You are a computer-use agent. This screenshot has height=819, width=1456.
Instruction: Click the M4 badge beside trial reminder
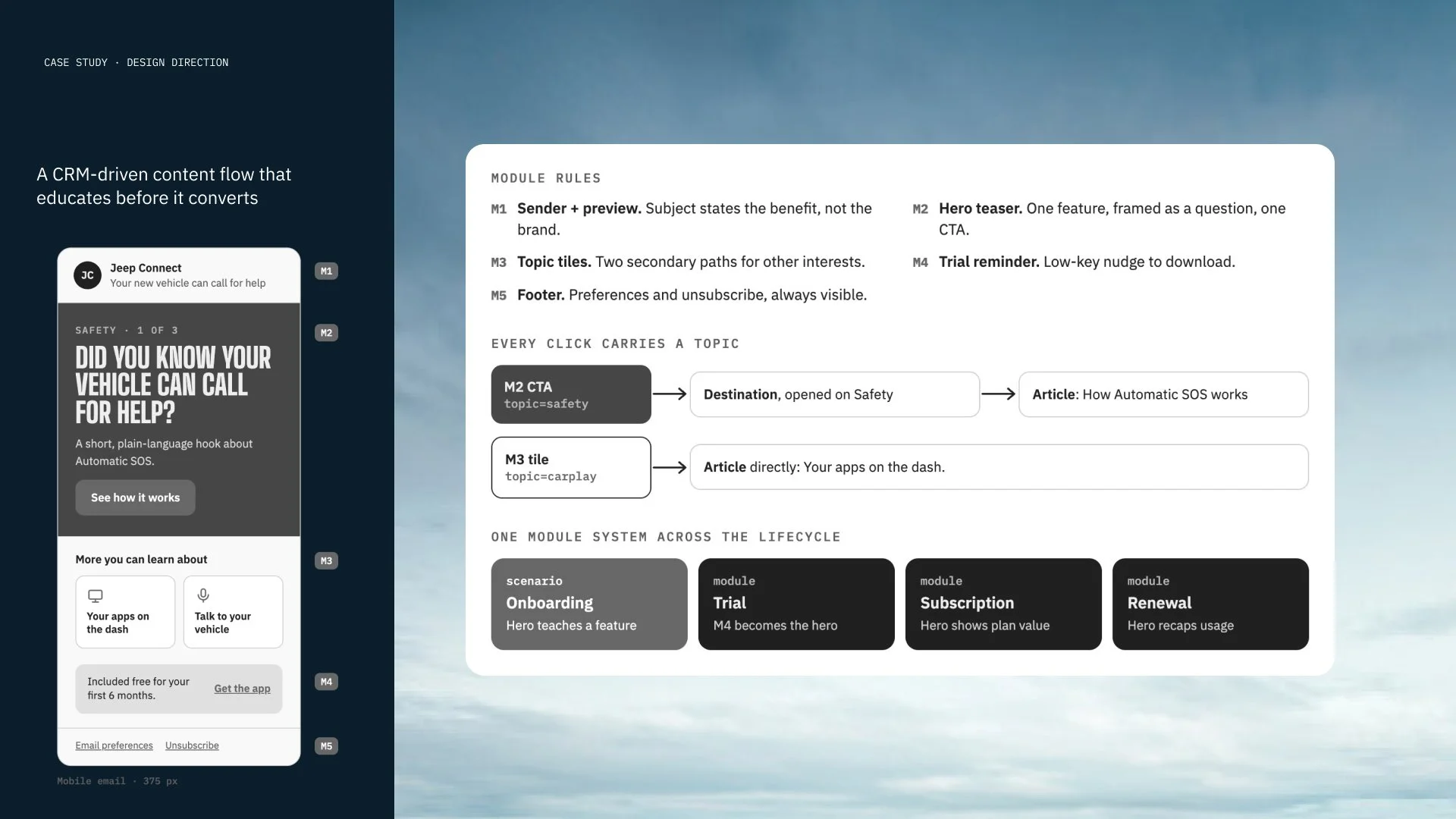326,682
